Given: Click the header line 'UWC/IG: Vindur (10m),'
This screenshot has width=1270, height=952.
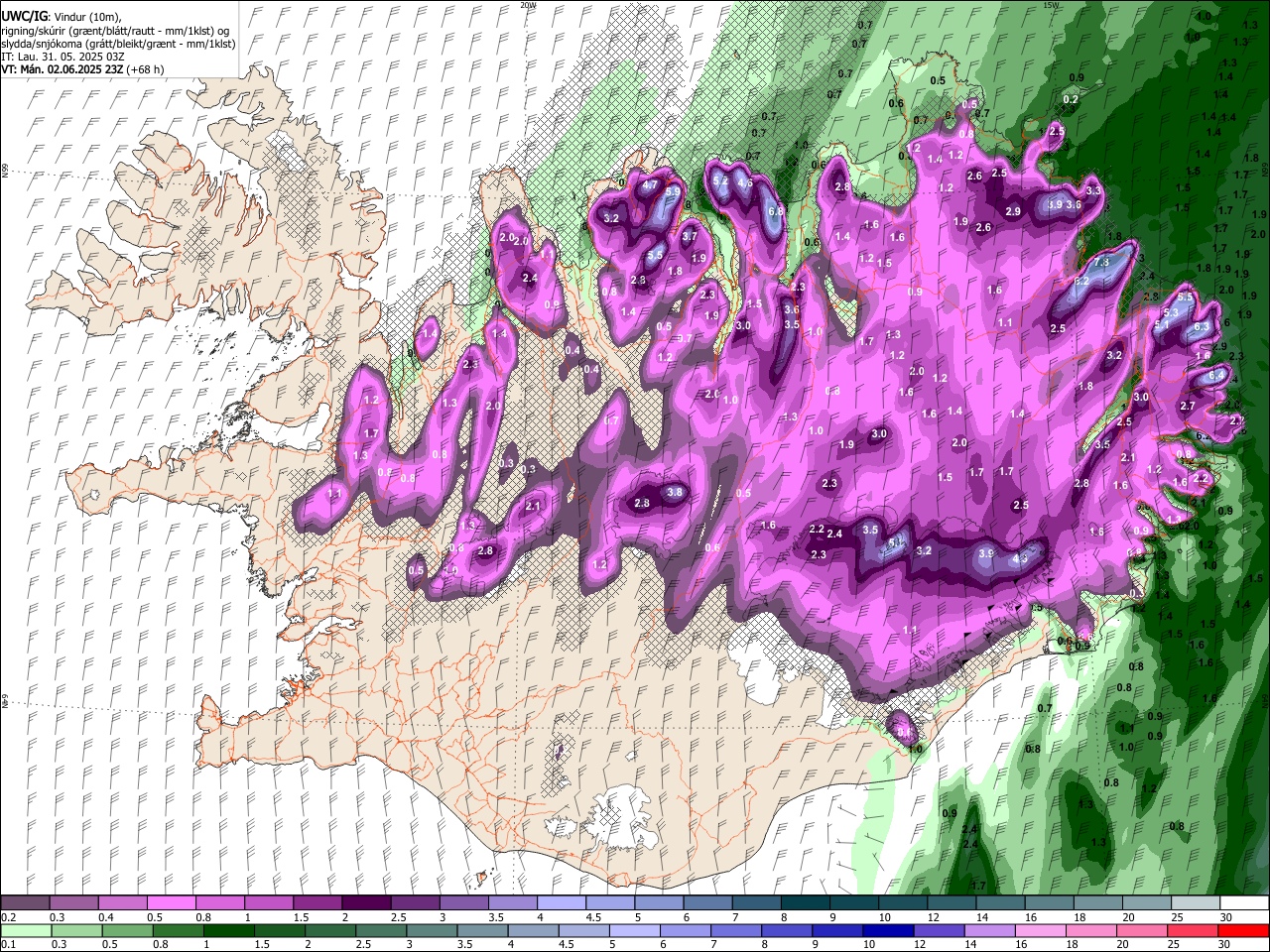Looking at the screenshot, I should click(x=63, y=16).
